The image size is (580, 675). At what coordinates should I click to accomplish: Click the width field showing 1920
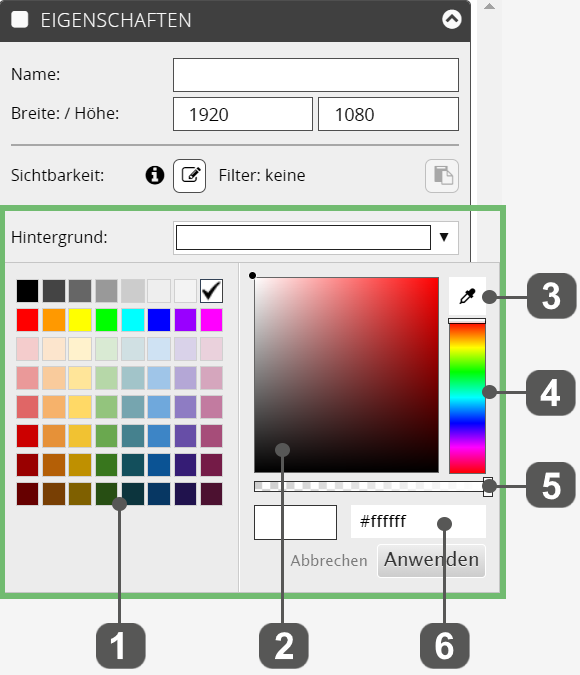(x=243, y=114)
